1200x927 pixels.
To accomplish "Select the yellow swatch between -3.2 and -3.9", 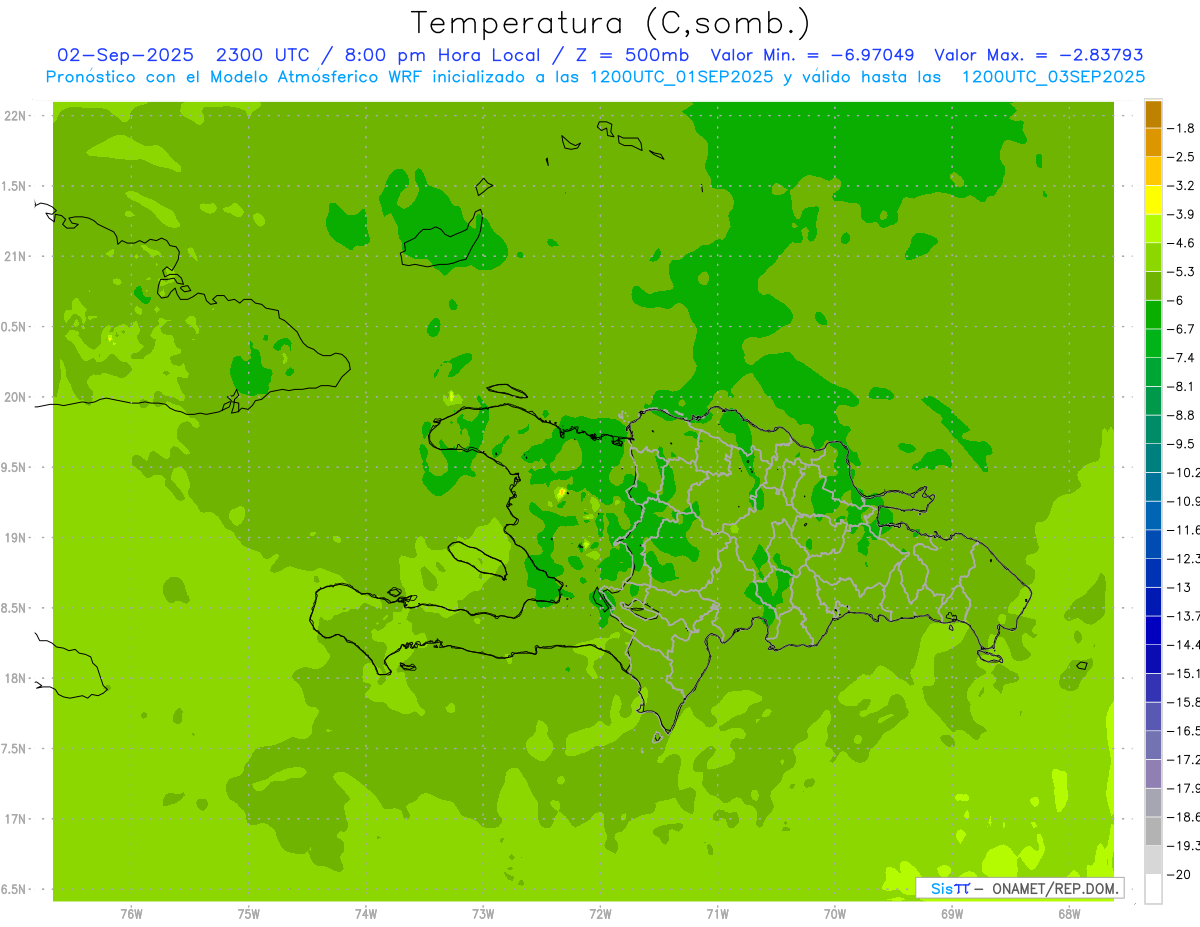I will tap(1153, 200).
